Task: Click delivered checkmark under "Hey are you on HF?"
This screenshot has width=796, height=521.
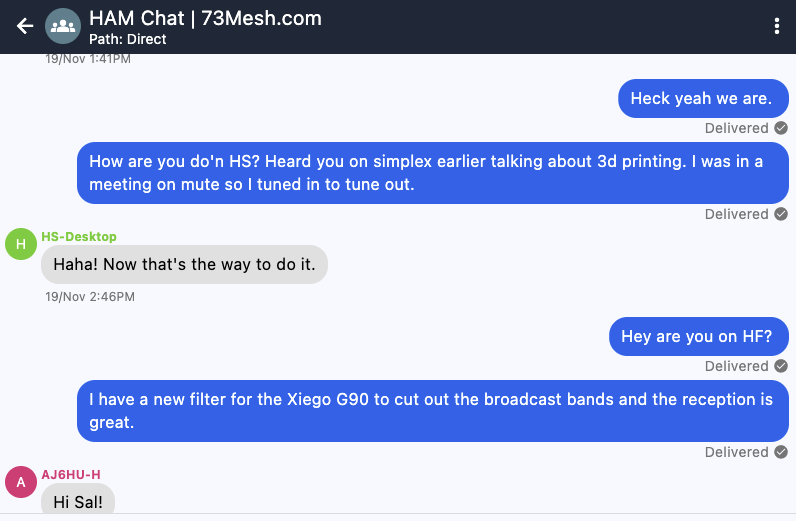Action: (x=781, y=366)
